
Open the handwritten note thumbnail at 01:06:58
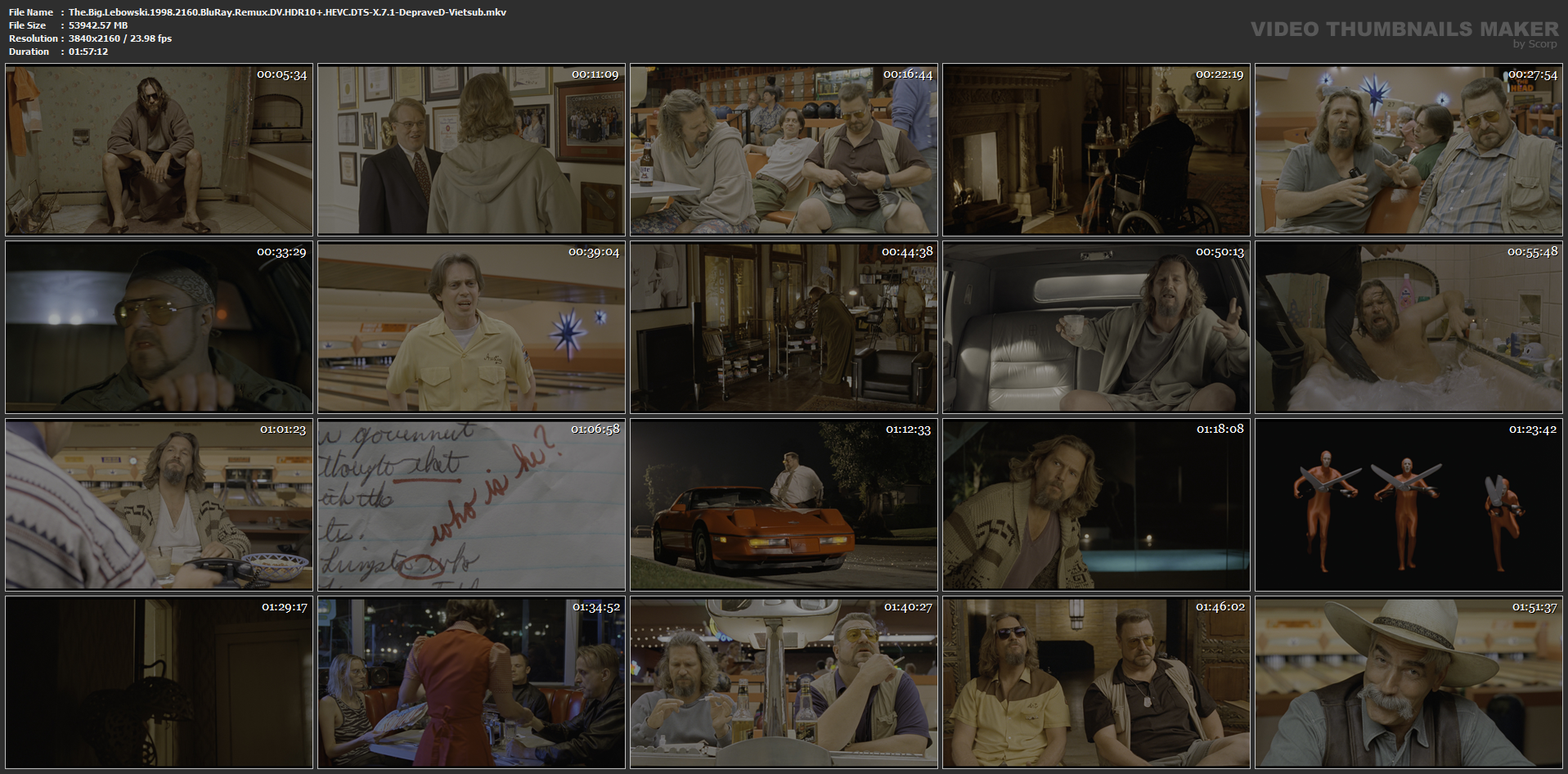[471, 505]
